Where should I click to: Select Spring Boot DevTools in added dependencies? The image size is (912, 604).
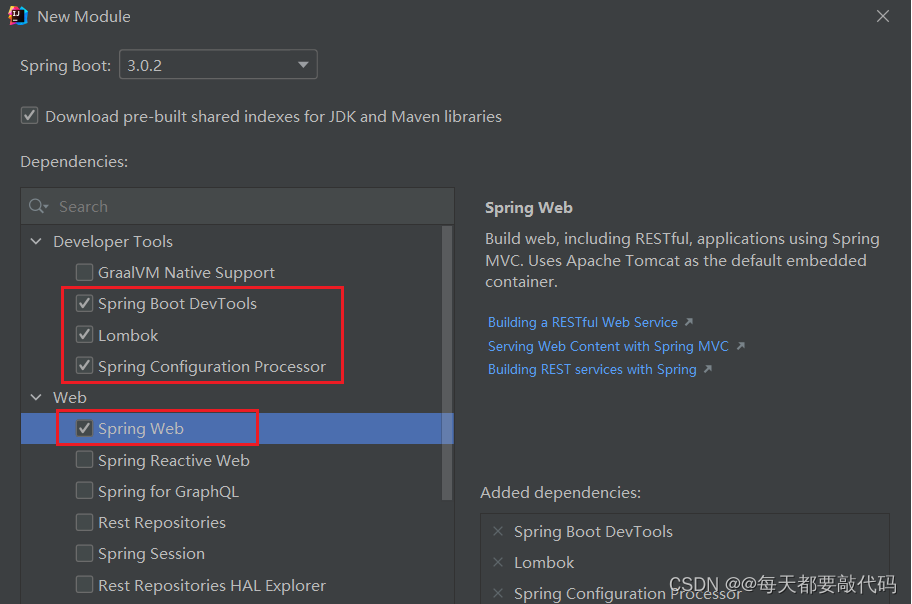(x=593, y=532)
